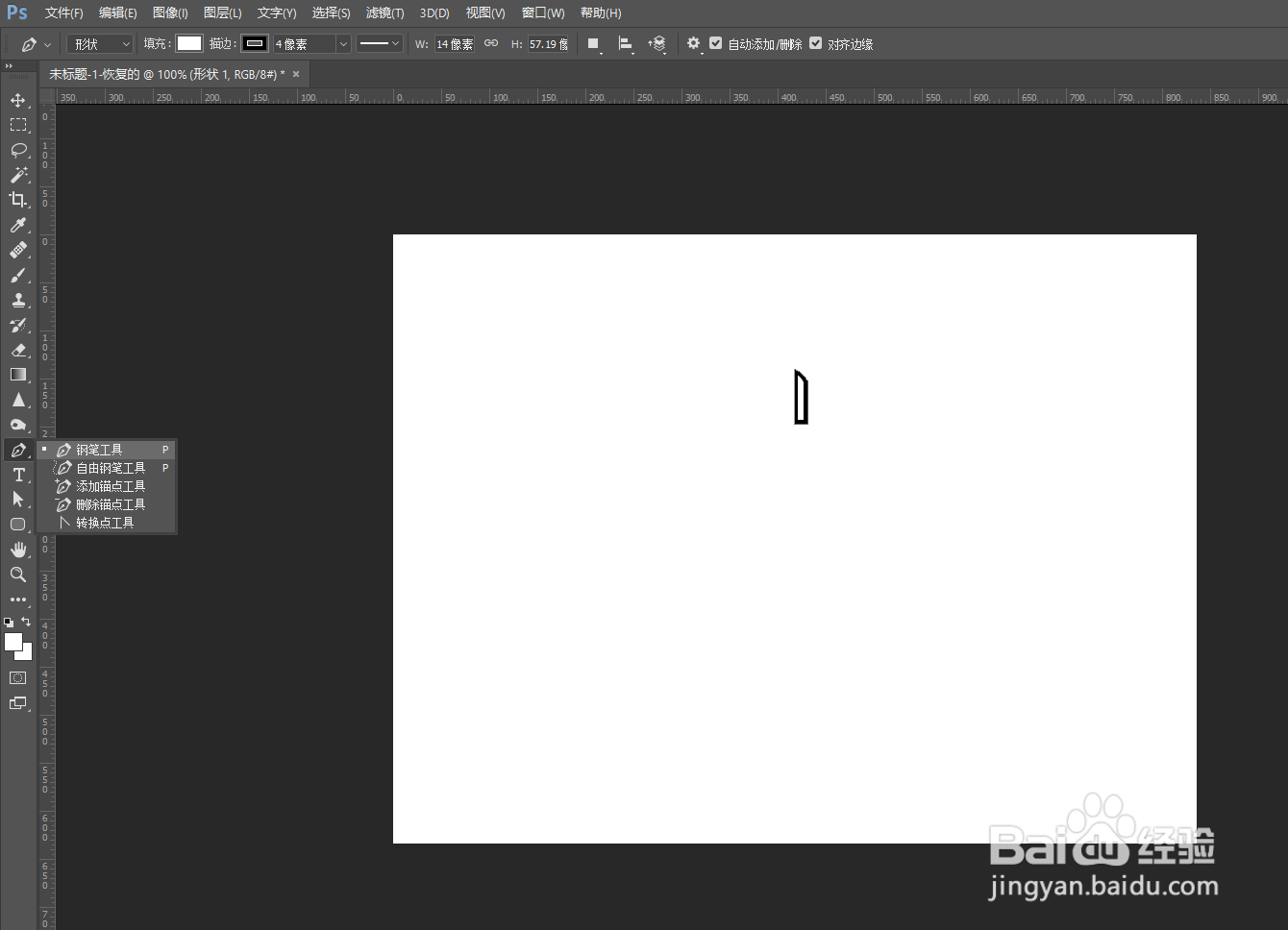Select the Eraser tool
Viewport: 1288px width, 930px height.
pos(18,350)
